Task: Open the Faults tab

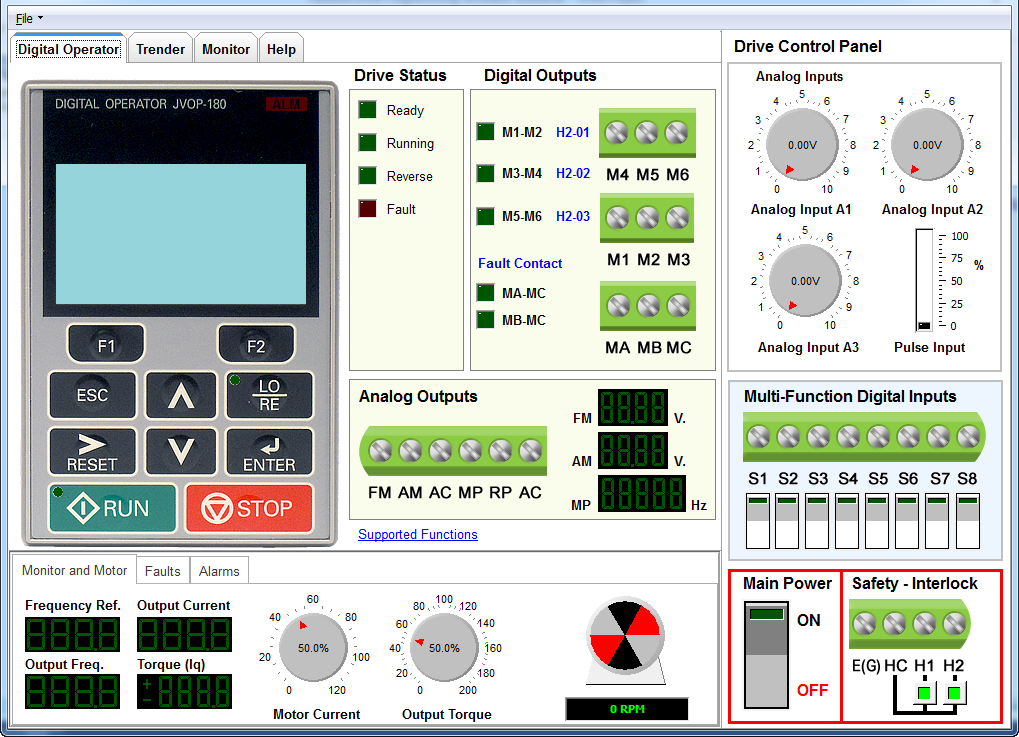Action: pos(162,571)
